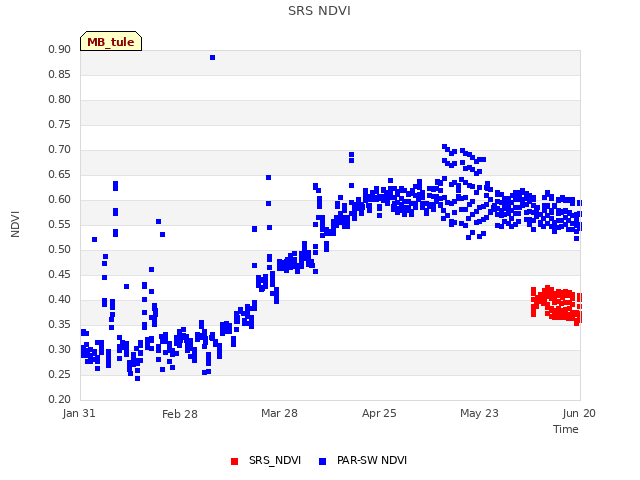Image resolution: width=640 pixels, height=480 pixels.
Task: Select the SRS_NDVI legend label
Action: pos(275,460)
